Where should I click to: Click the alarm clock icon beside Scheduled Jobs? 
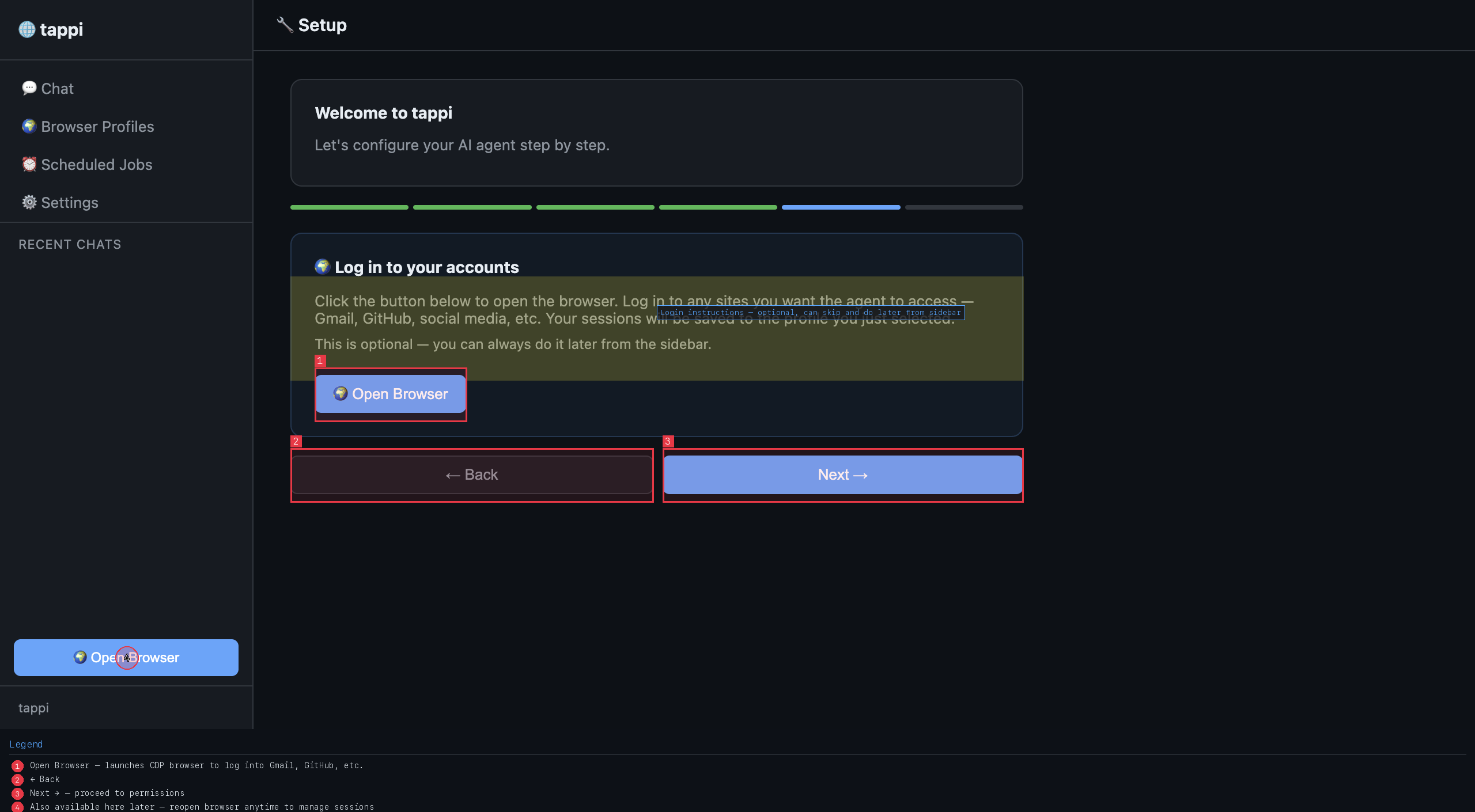point(29,164)
